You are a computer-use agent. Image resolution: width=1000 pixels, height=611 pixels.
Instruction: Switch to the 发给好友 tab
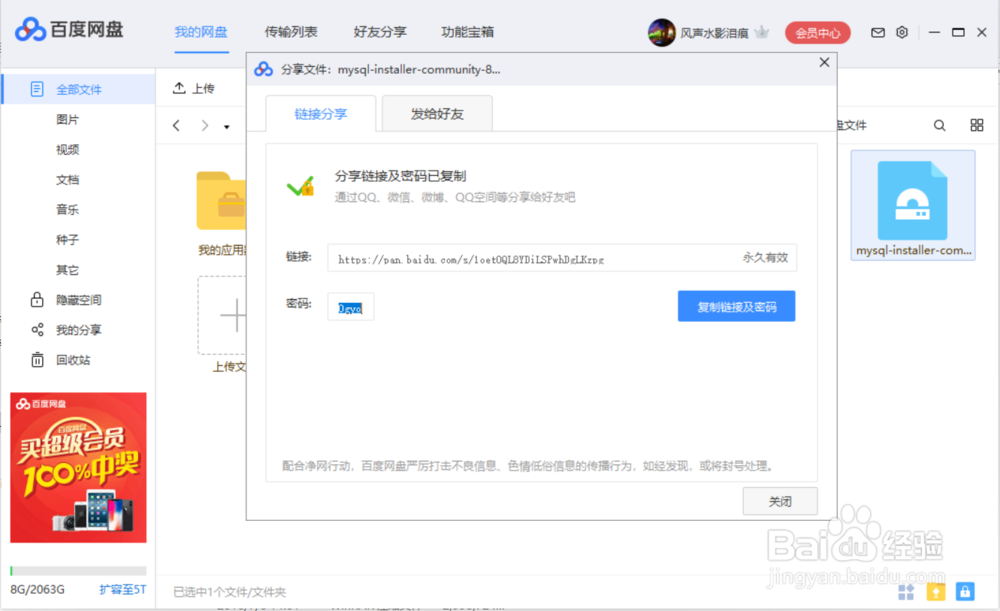click(437, 113)
